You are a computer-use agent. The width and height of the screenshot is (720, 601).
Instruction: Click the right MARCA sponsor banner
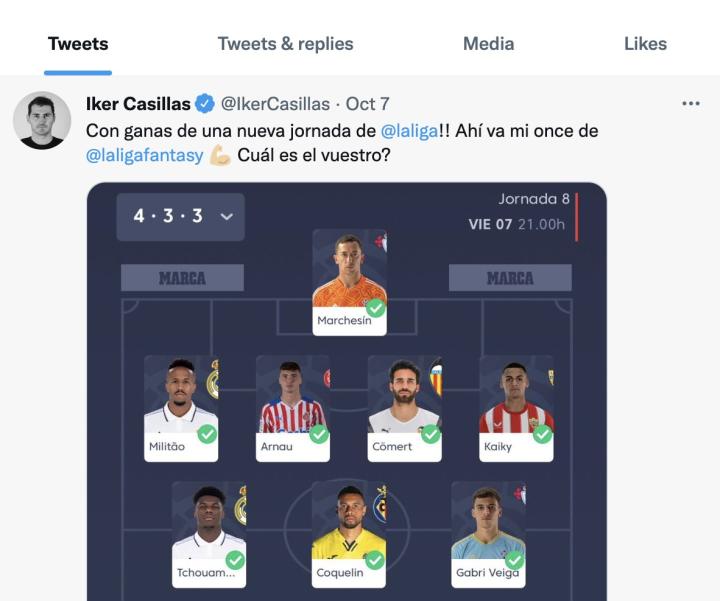point(510,278)
